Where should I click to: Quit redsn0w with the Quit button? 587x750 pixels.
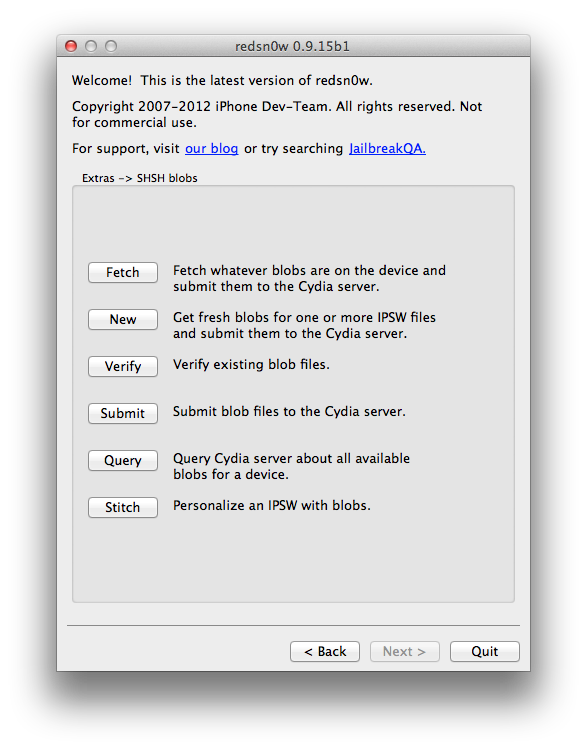485,651
